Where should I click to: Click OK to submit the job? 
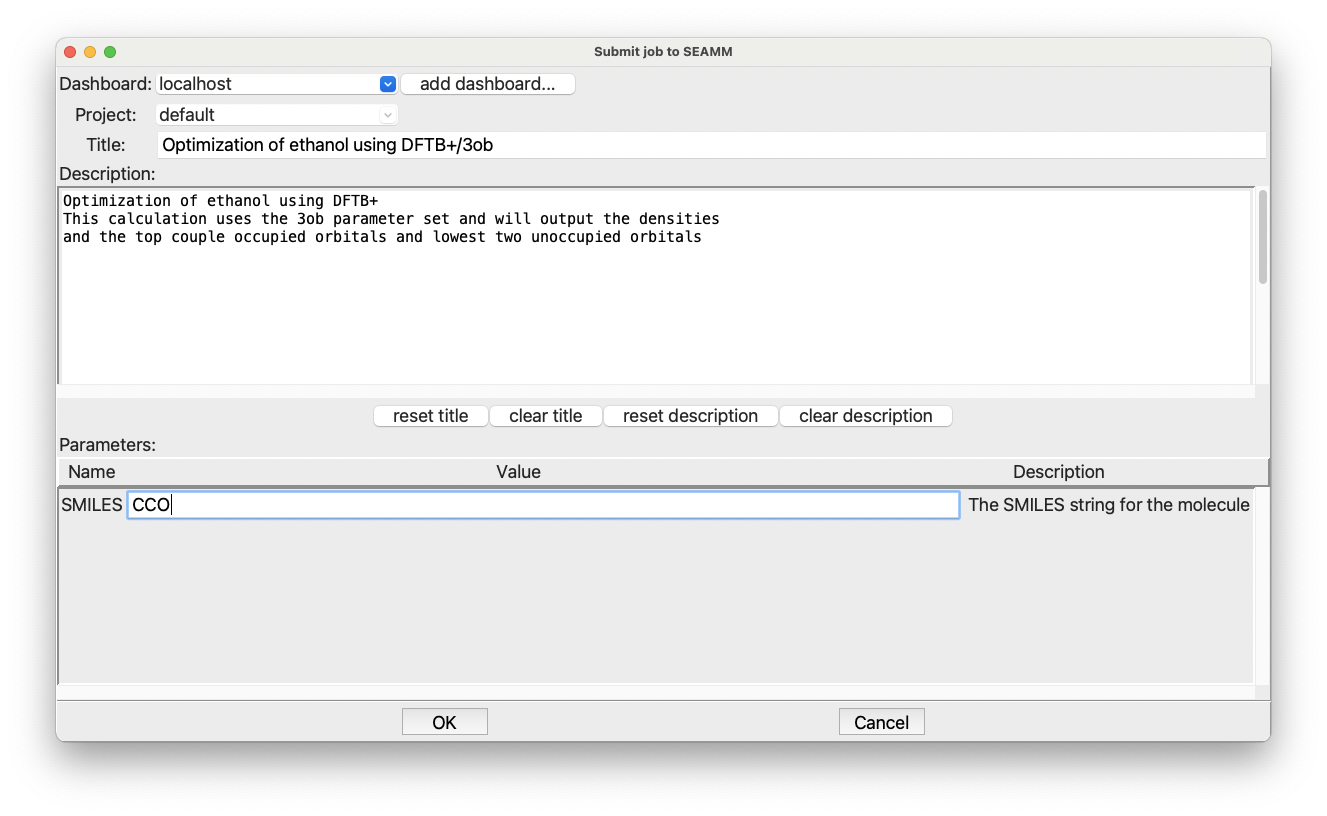tap(445, 722)
